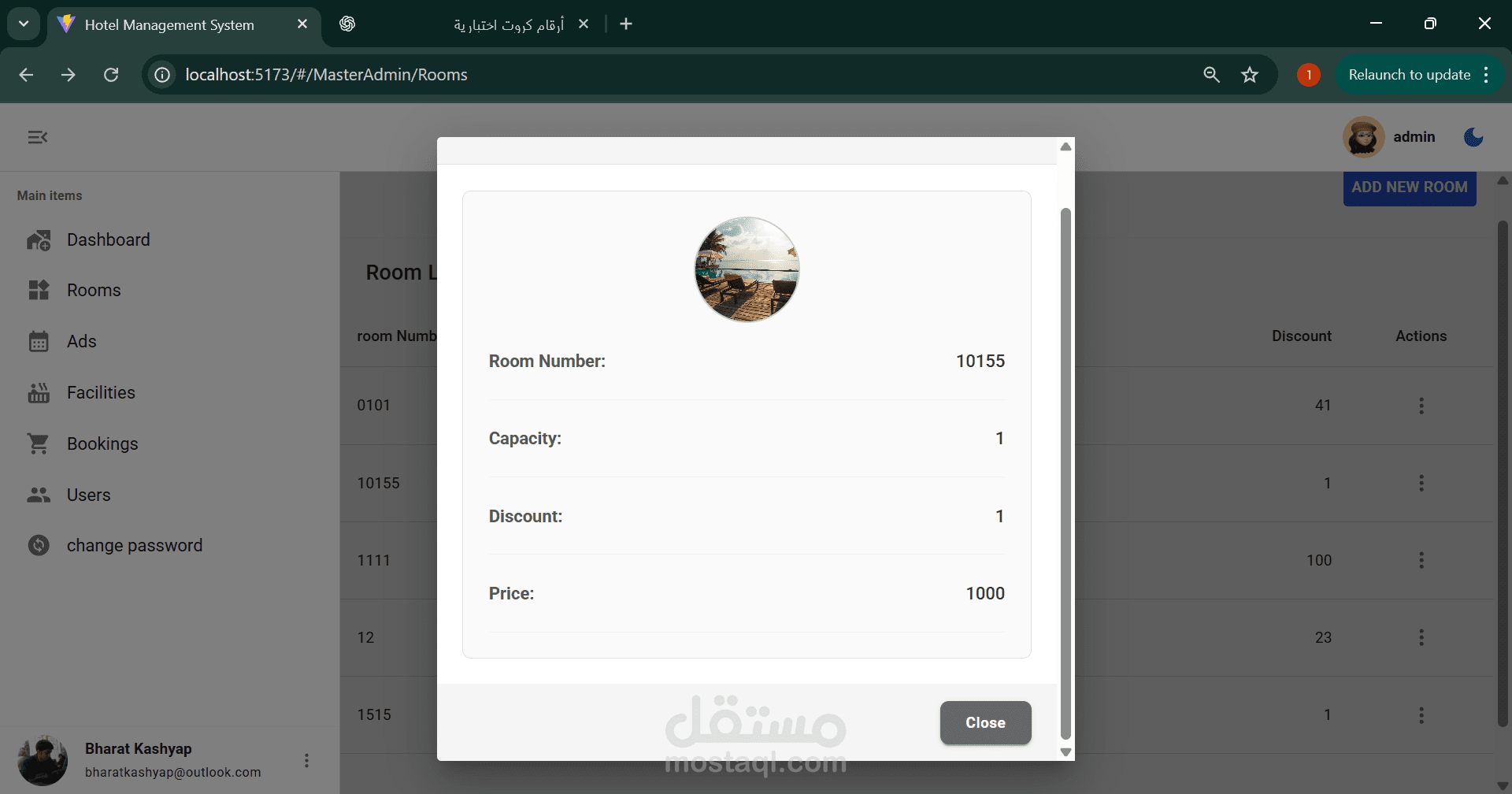Open the tab search dropdown arrow
Screen dimensions: 1512x794
(24, 24)
